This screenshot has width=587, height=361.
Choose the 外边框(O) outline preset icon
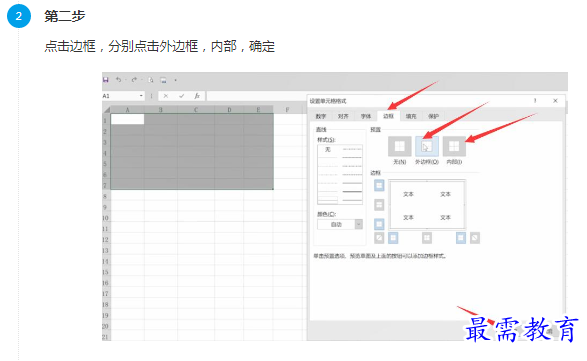tap(427, 146)
